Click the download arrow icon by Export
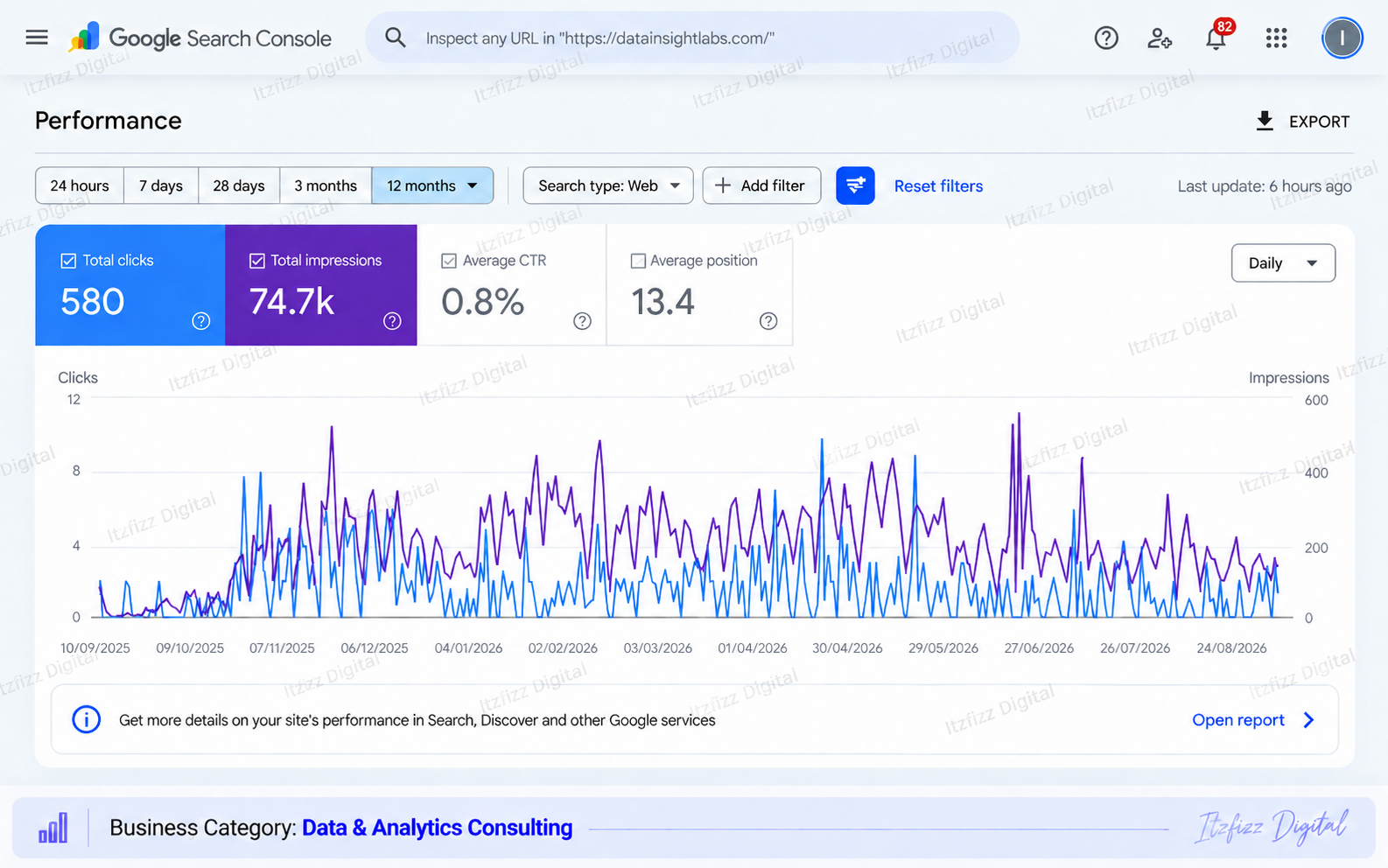Screen dimensions: 1388x868 click(x=1265, y=122)
